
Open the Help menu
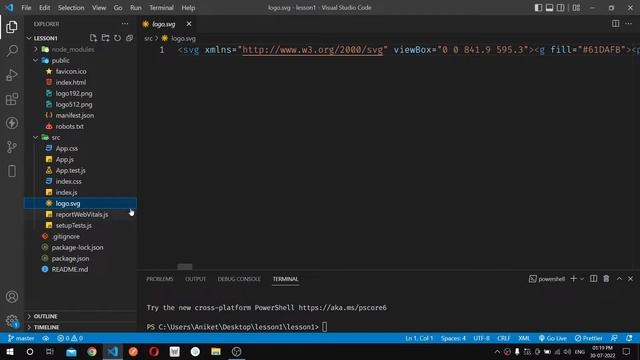188,8
